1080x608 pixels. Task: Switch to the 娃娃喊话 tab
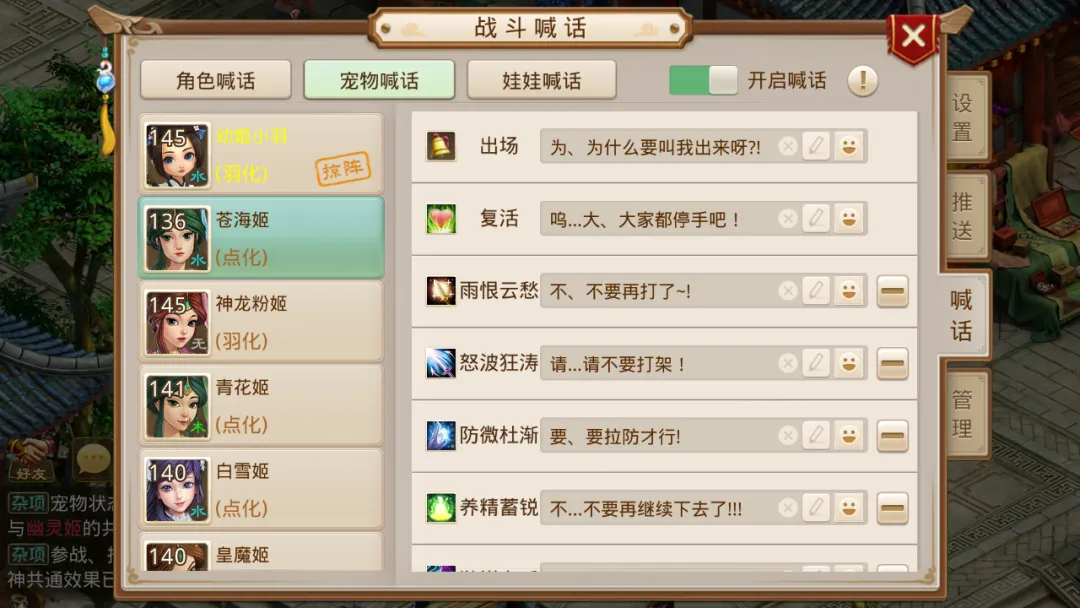pos(541,80)
